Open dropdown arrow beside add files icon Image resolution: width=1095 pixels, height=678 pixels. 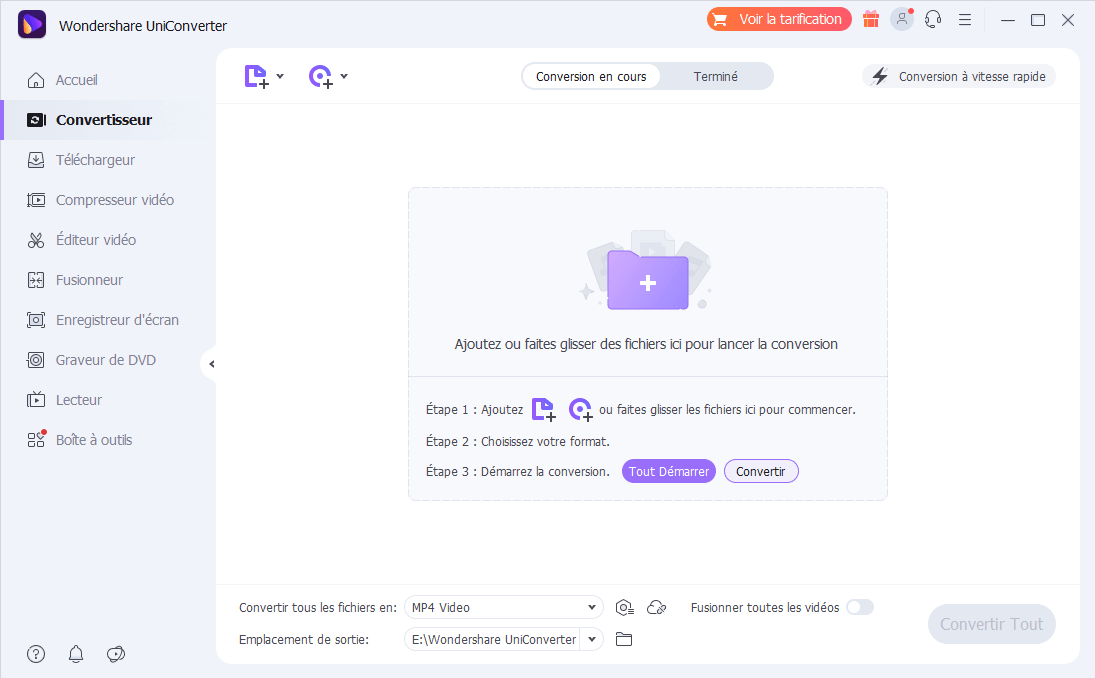[x=280, y=77]
